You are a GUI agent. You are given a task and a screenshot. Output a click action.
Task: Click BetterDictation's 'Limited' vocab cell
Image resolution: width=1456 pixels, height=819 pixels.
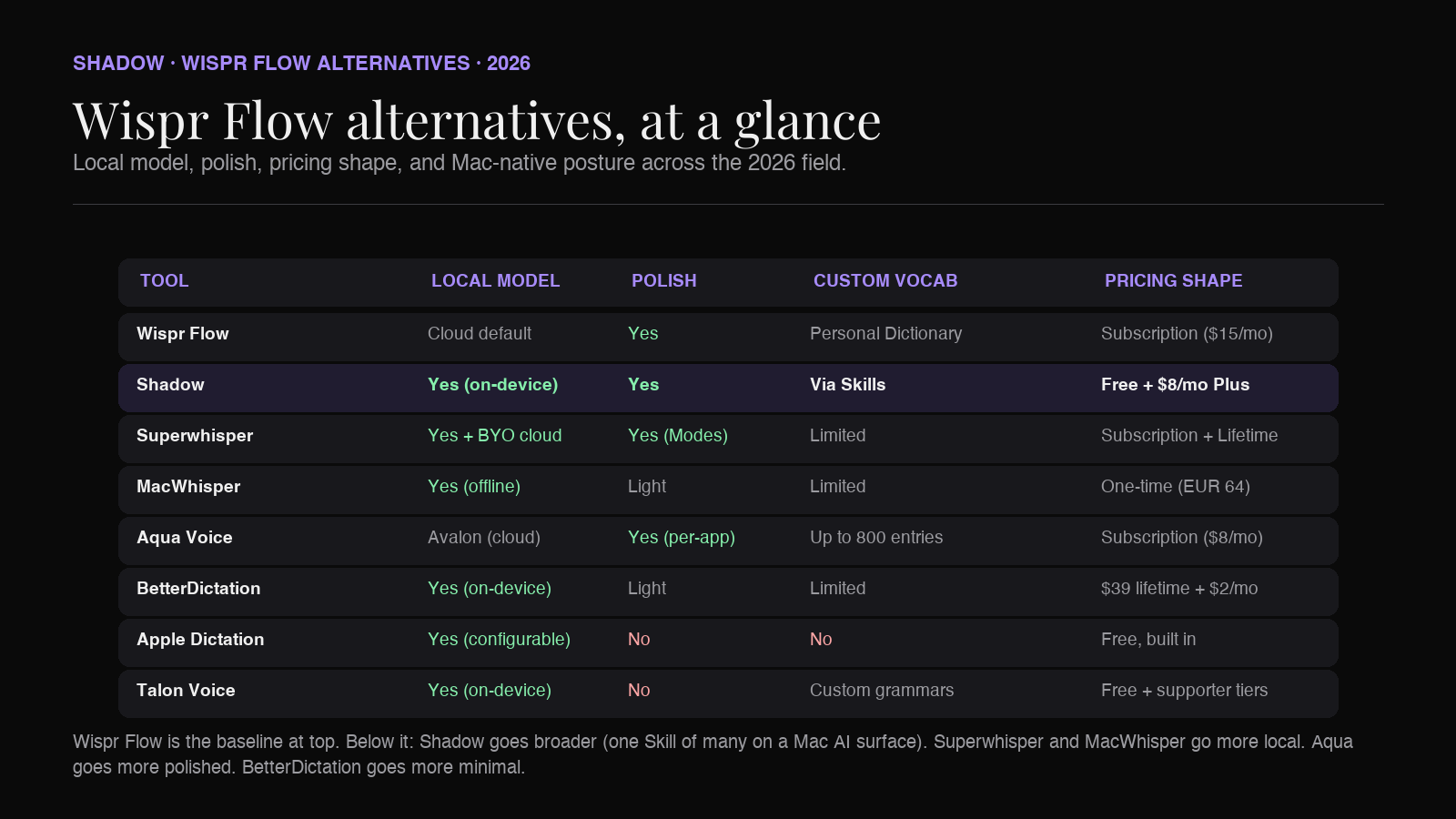(x=837, y=589)
